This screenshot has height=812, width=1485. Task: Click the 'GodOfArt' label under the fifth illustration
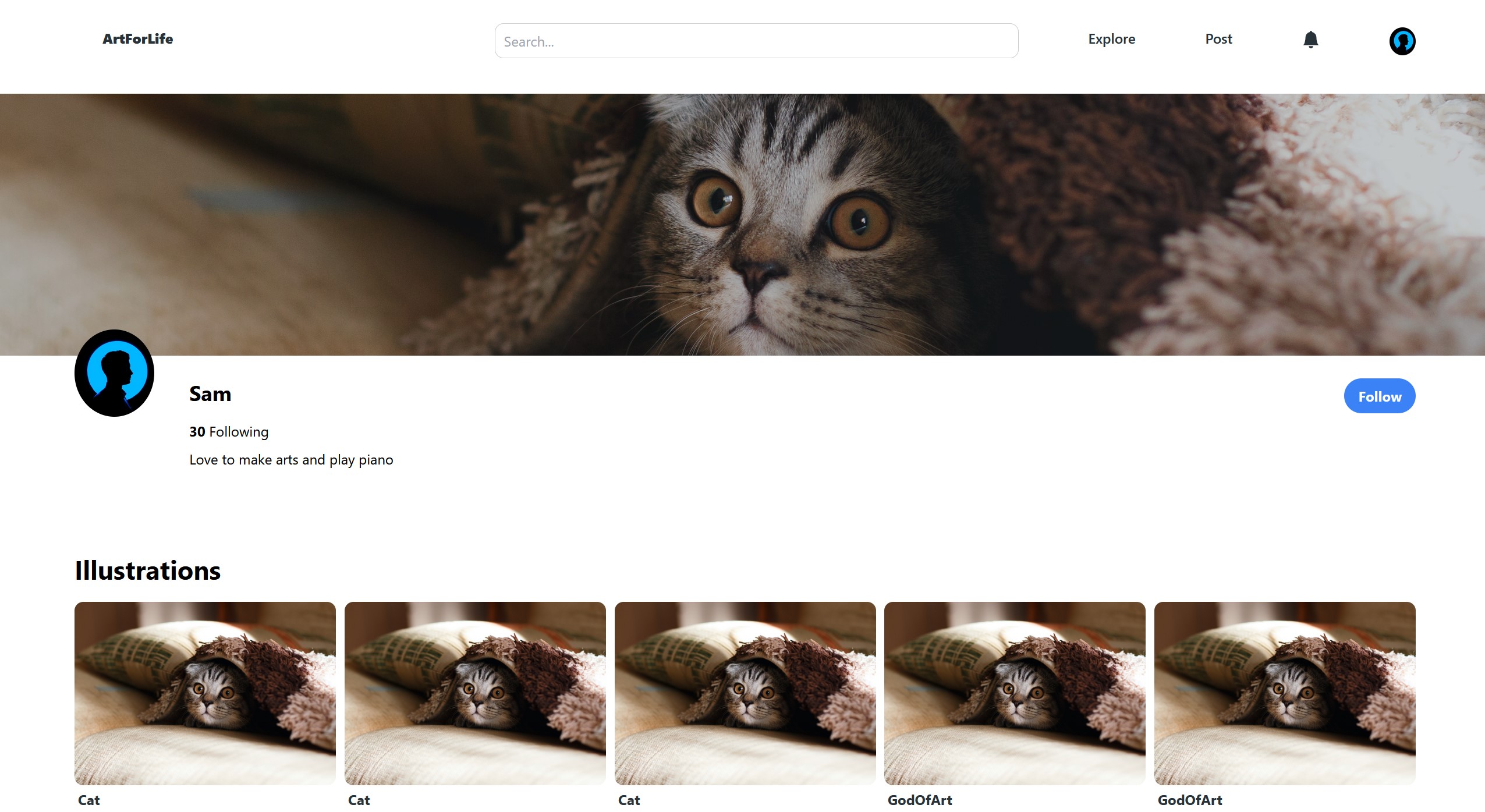1190,800
